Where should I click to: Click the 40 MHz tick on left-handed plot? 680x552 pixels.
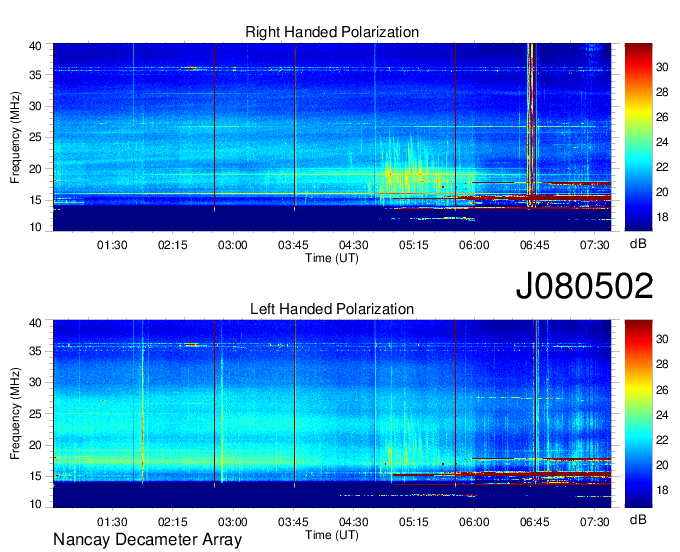pyautogui.click(x=36, y=323)
